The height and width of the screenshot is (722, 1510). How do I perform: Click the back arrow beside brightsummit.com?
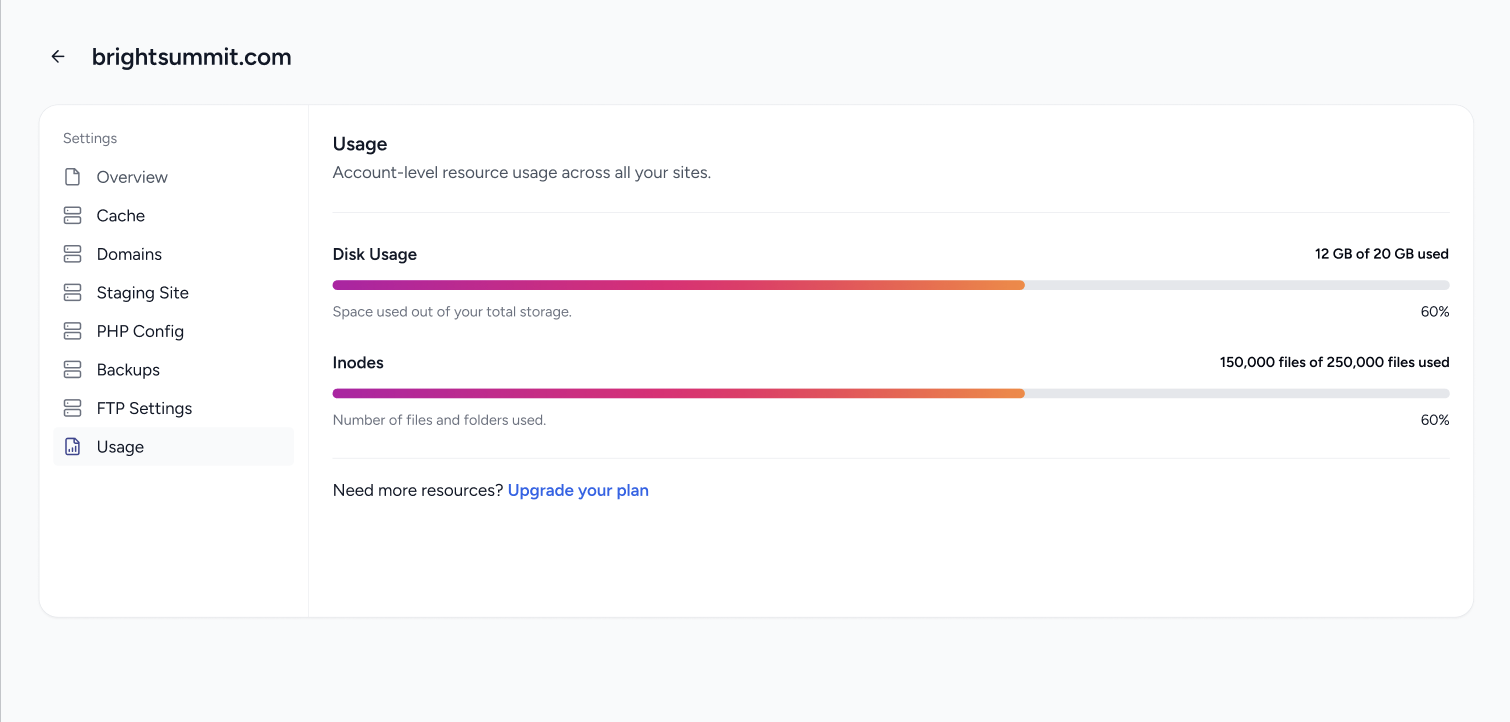pyautogui.click(x=58, y=57)
